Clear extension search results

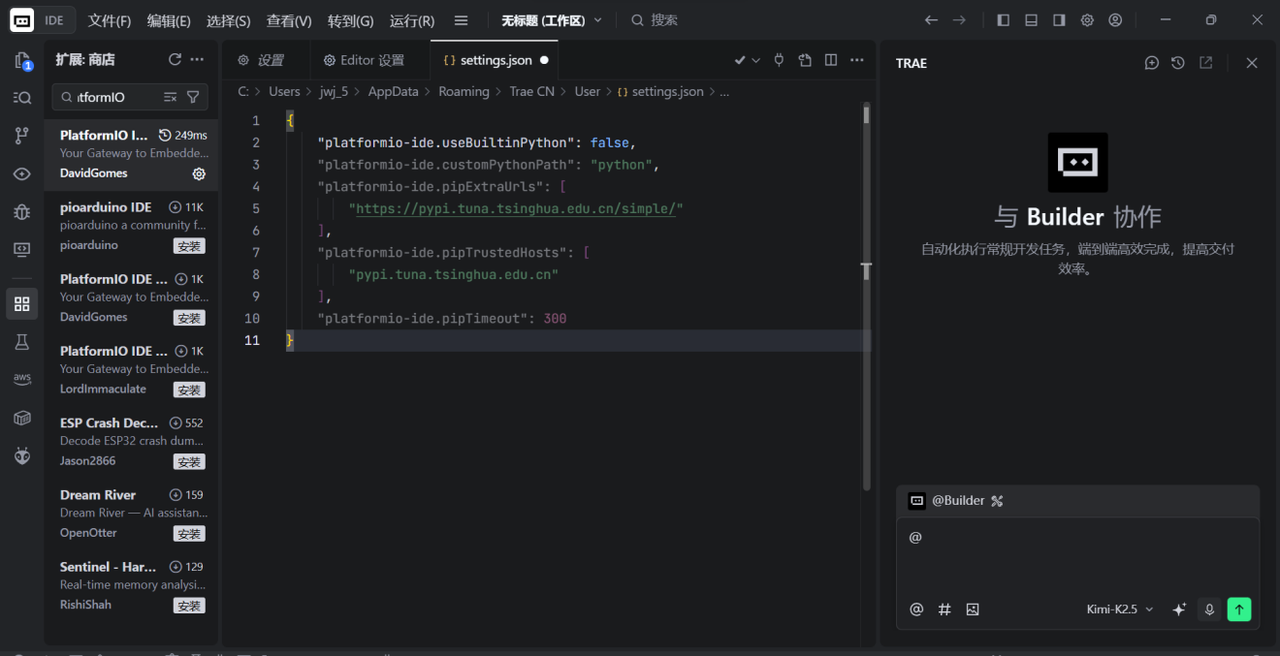pos(170,97)
